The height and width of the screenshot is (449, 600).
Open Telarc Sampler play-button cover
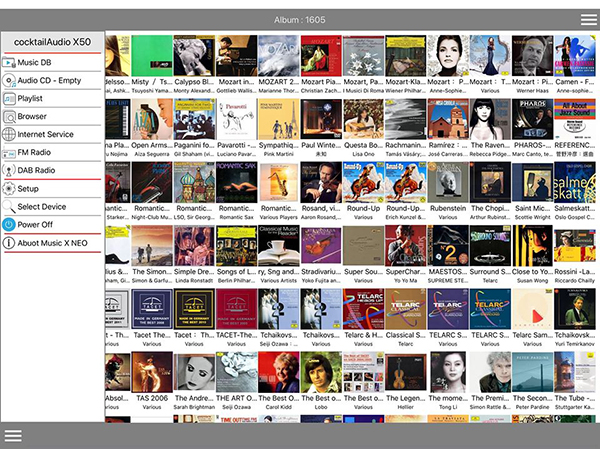[x=532, y=309]
